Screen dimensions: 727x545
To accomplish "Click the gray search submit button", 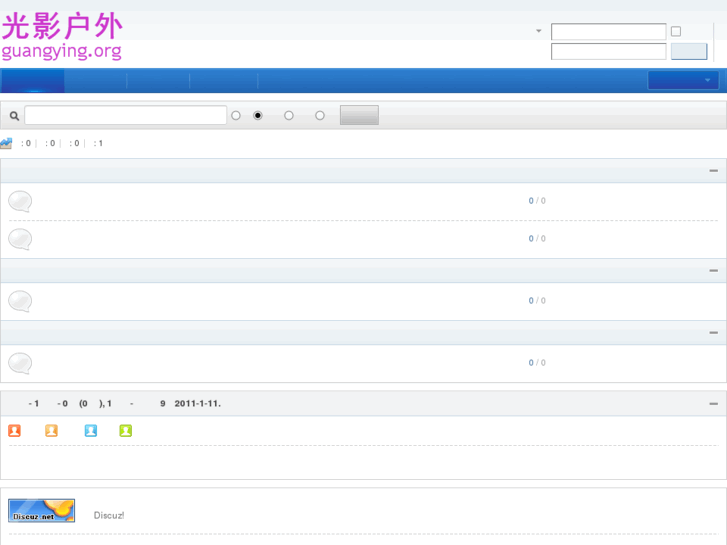I will 359,115.
